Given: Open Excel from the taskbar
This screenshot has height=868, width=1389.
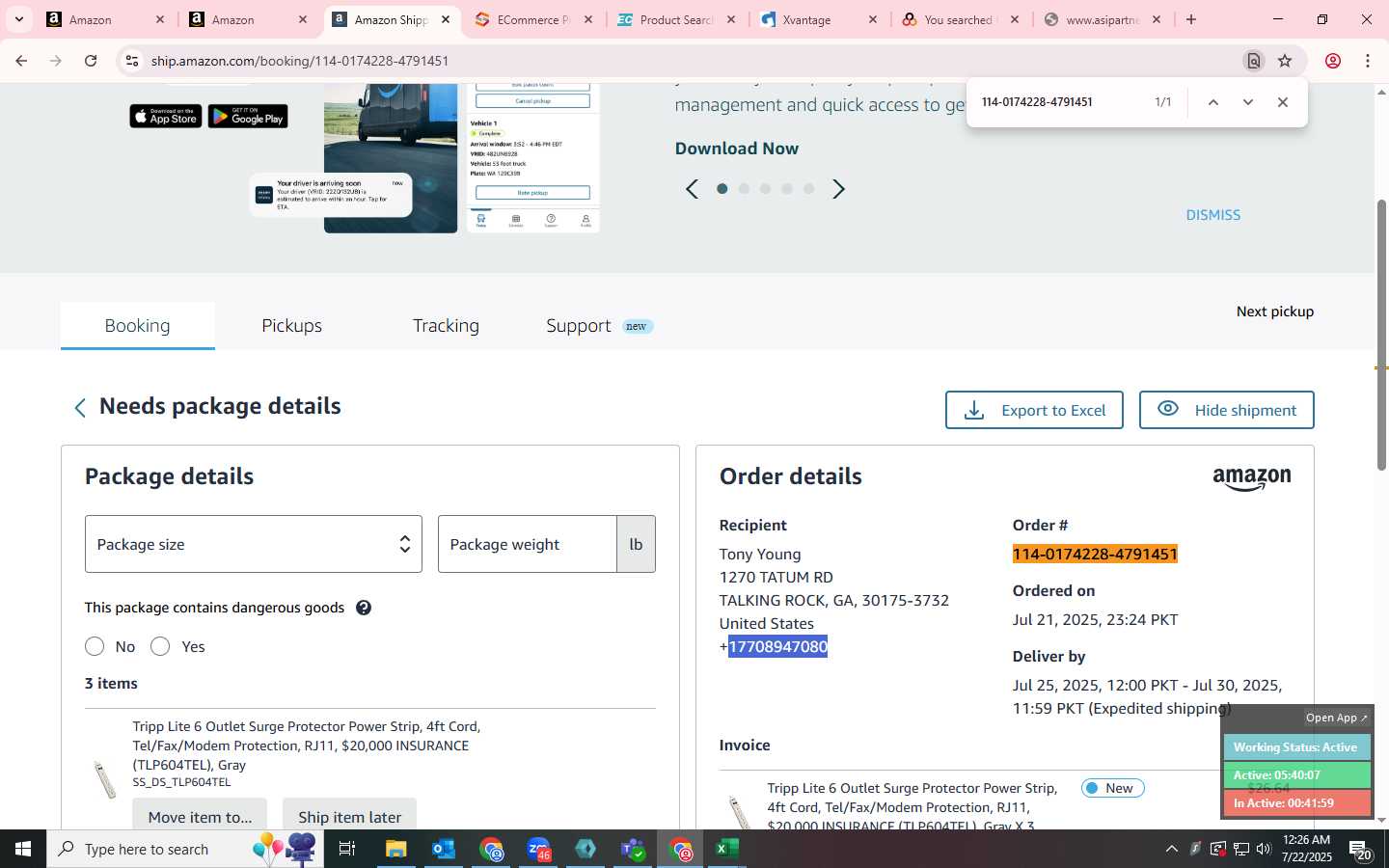Looking at the screenshot, I should (x=726, y=849).
